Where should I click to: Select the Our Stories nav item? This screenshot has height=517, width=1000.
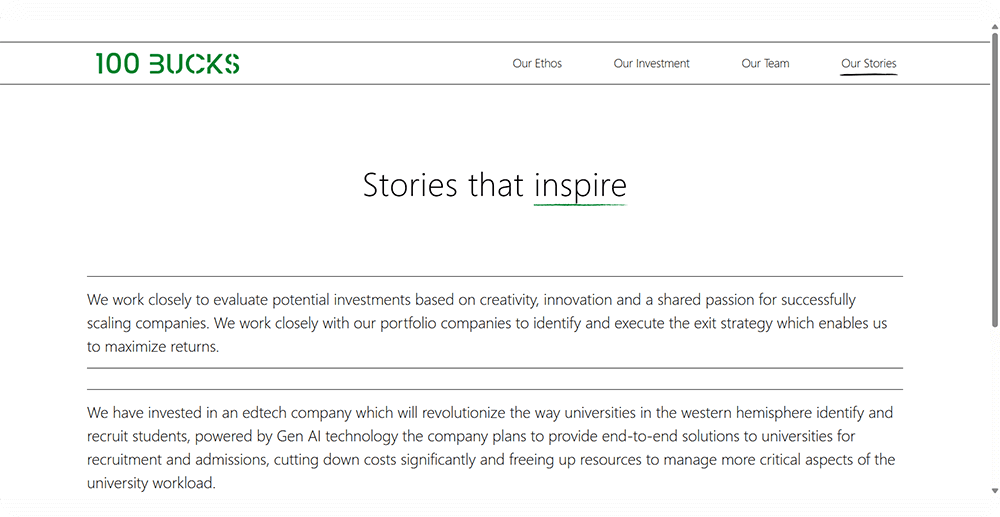tap(868, 64)
